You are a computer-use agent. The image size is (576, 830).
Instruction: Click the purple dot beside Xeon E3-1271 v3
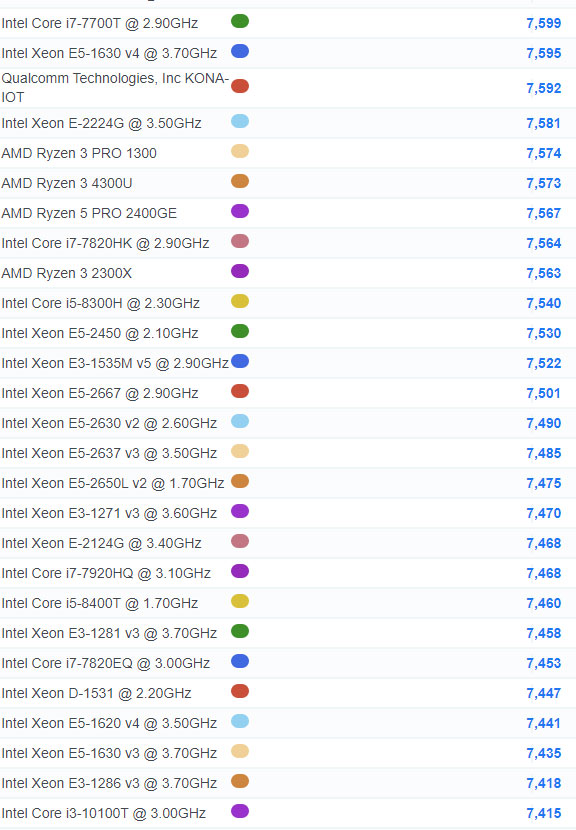coord(240,511)
